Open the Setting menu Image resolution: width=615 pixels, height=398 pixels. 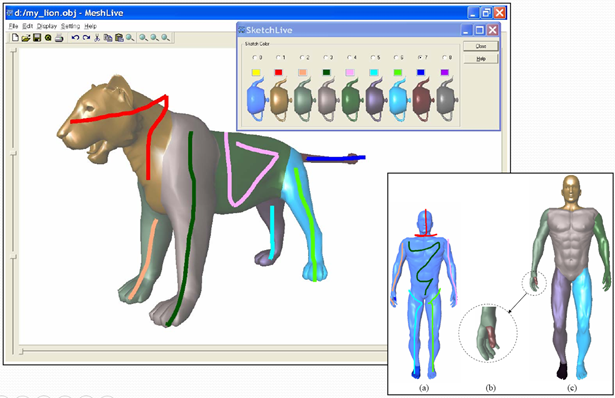(70, 26)
